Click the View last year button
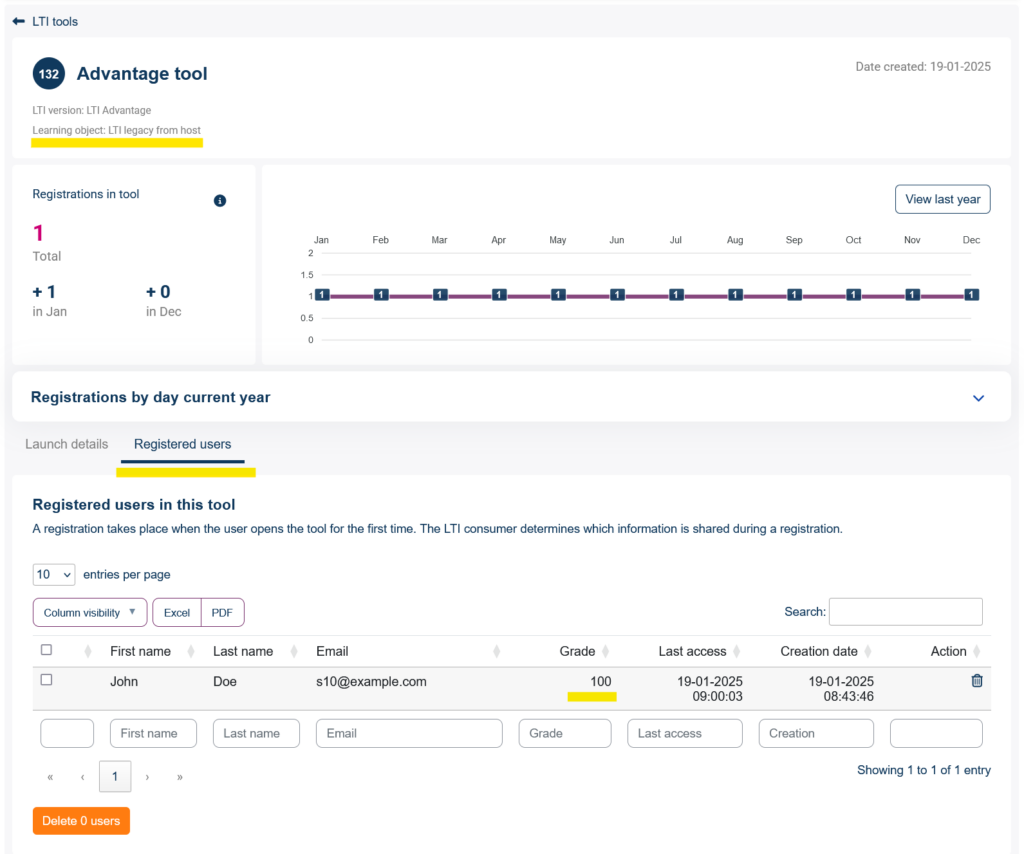 942,199
